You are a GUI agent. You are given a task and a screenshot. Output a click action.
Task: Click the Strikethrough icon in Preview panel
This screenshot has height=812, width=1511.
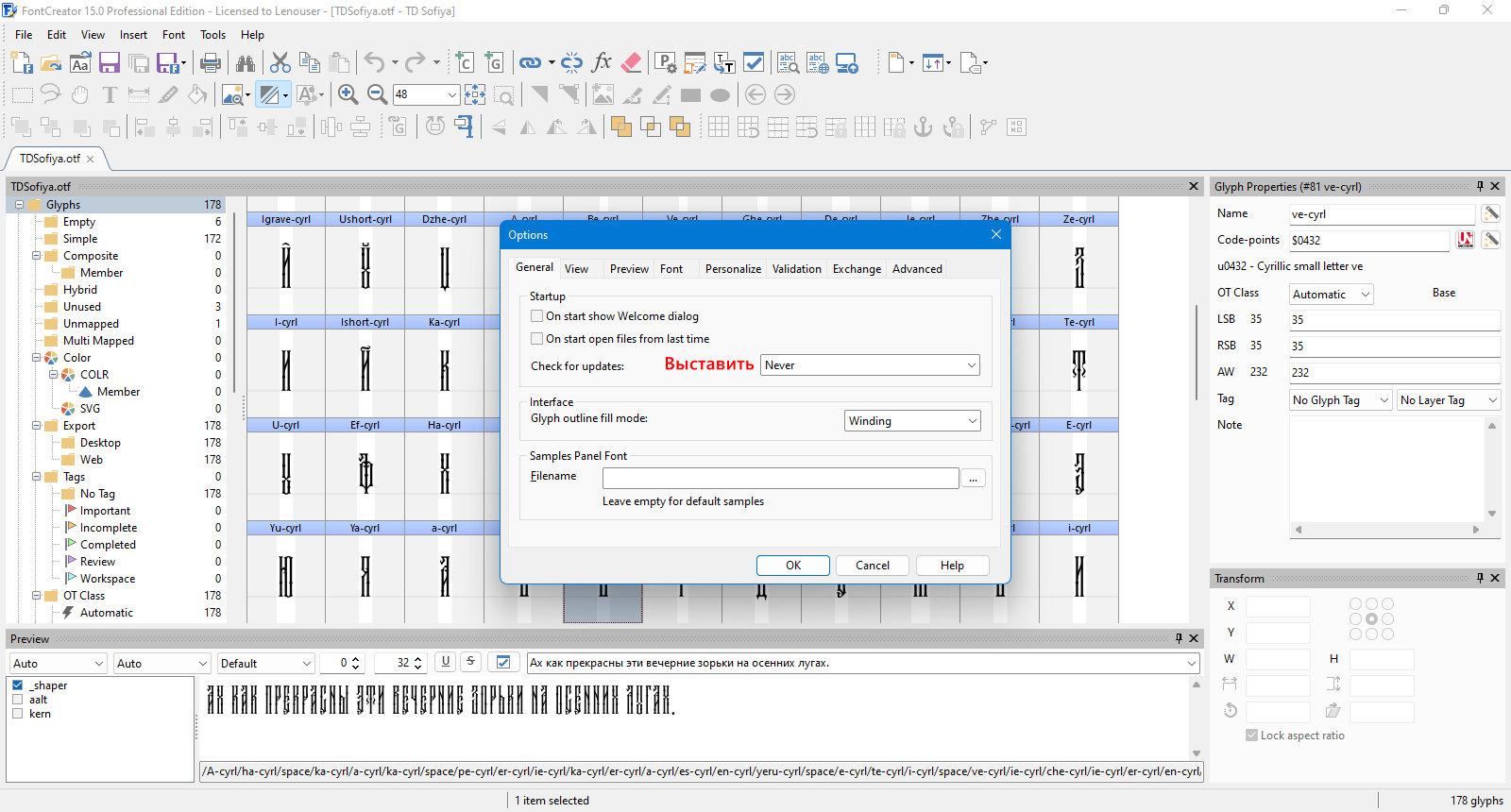point(470,662)
